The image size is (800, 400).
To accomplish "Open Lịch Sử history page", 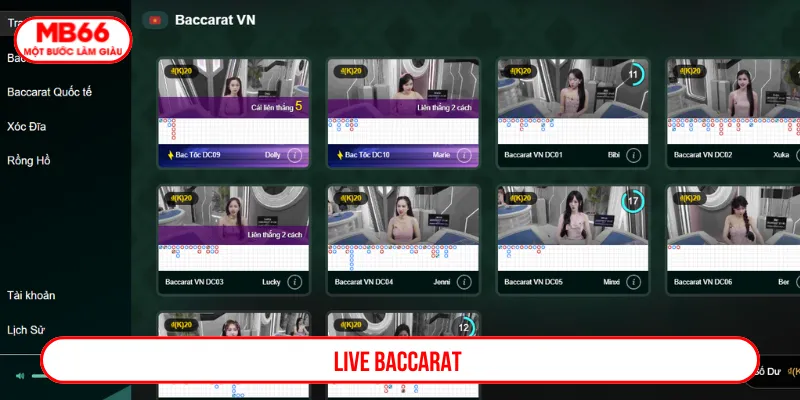I will pos(26,330).
